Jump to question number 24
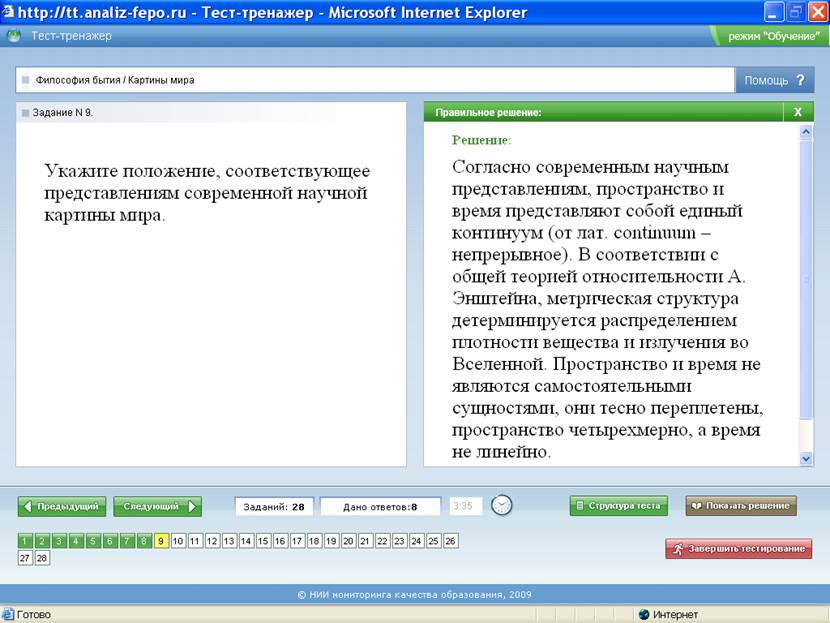Screen dimensions: 830x623 click(416, 541)
